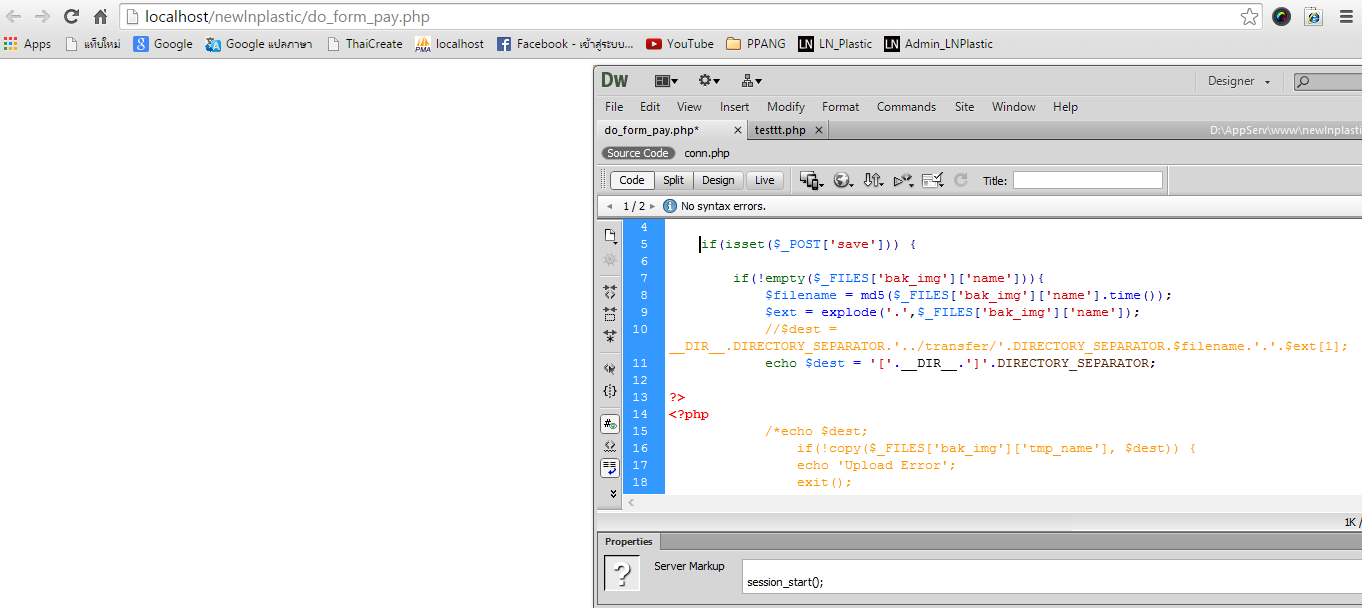Screen dimensions: 1362x608
Task: Open the Admin_LNPlastic bookmark
Action: (939, 44)
